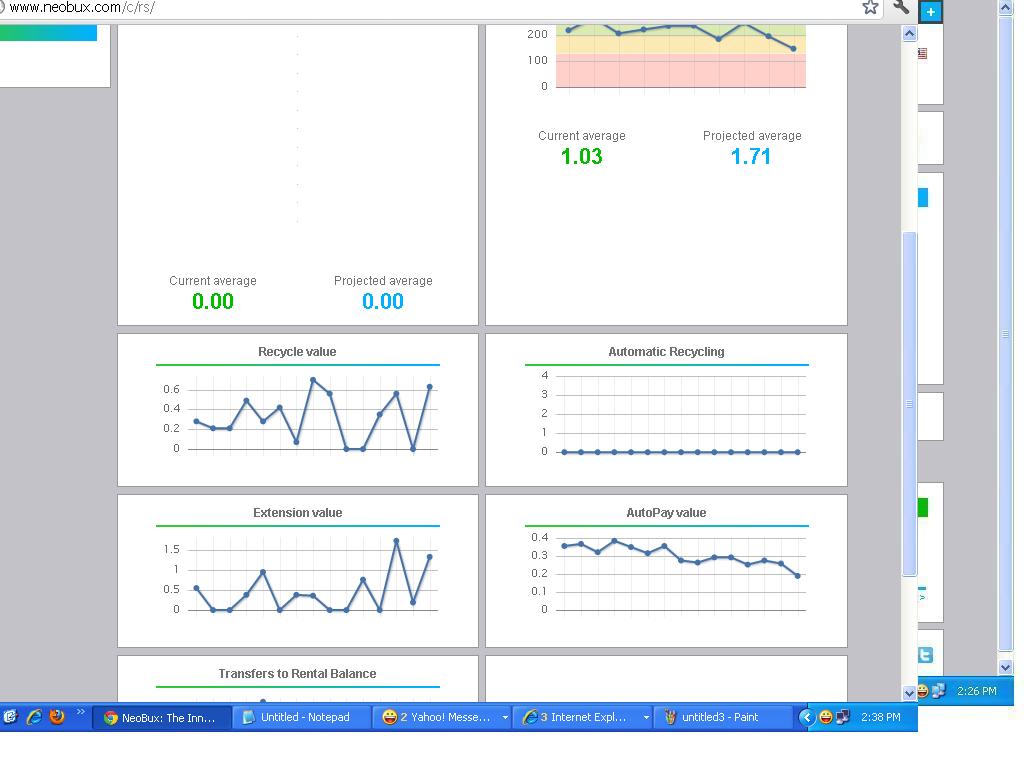Switch to untitled3 - Paint window
This screenshot has width=1024, height=768.
[x=721, y=717]
